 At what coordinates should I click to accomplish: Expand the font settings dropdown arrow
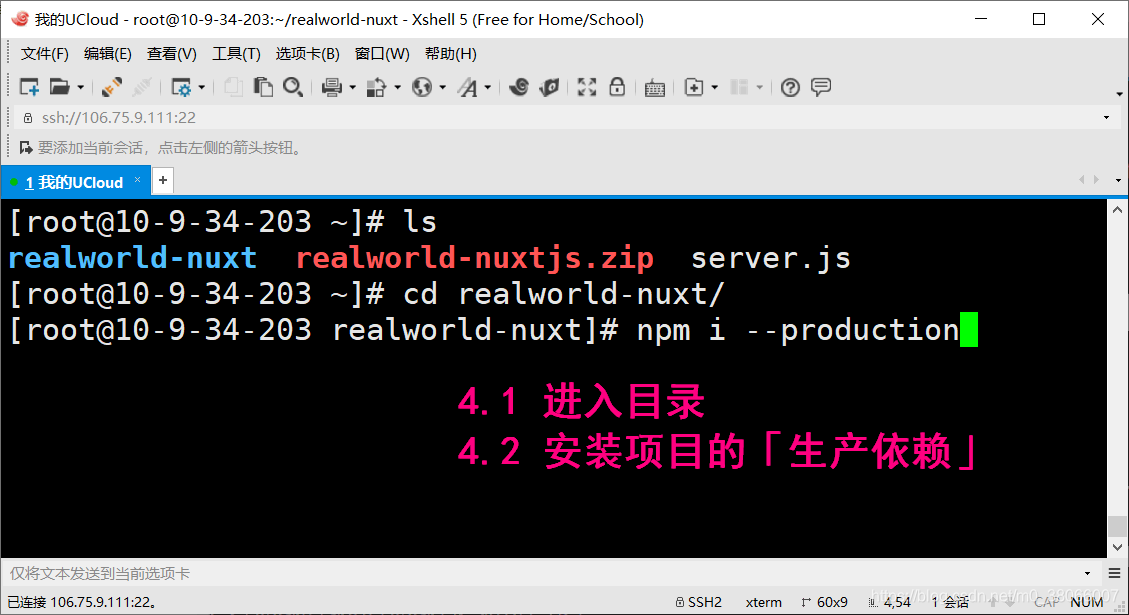(488, 88)
